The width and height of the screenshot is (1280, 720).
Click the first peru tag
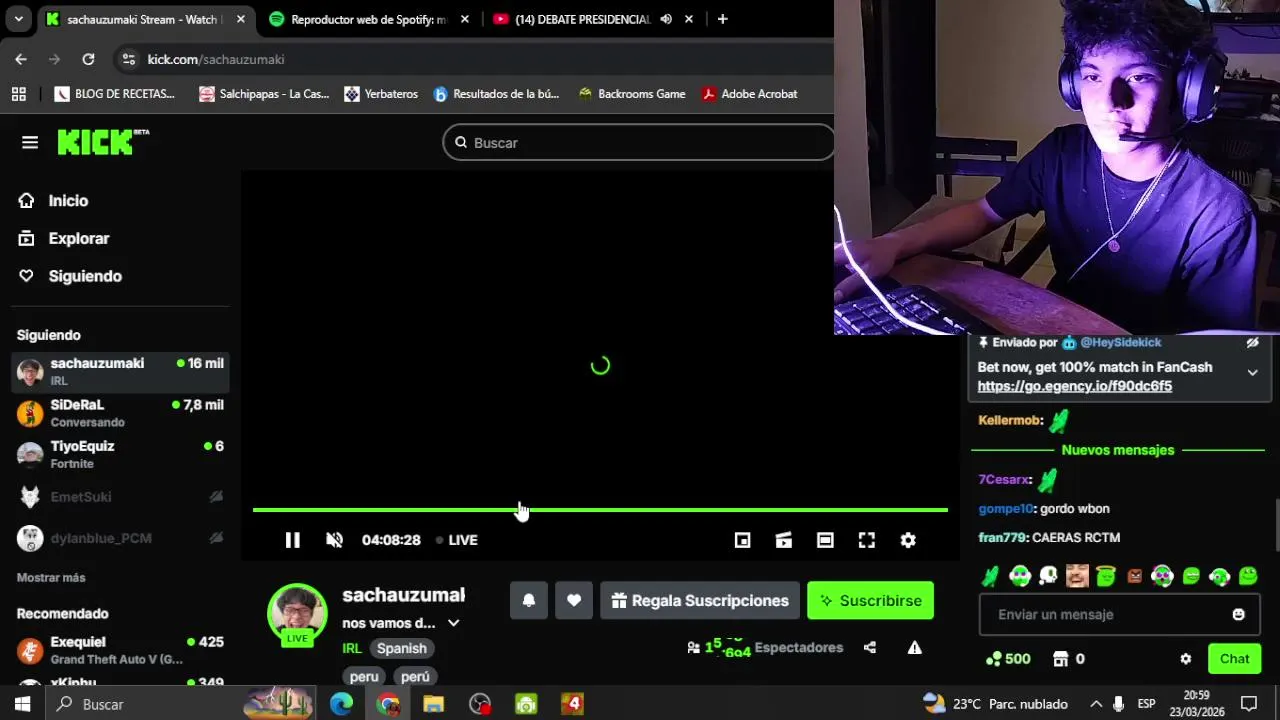[x=364, y=677]
